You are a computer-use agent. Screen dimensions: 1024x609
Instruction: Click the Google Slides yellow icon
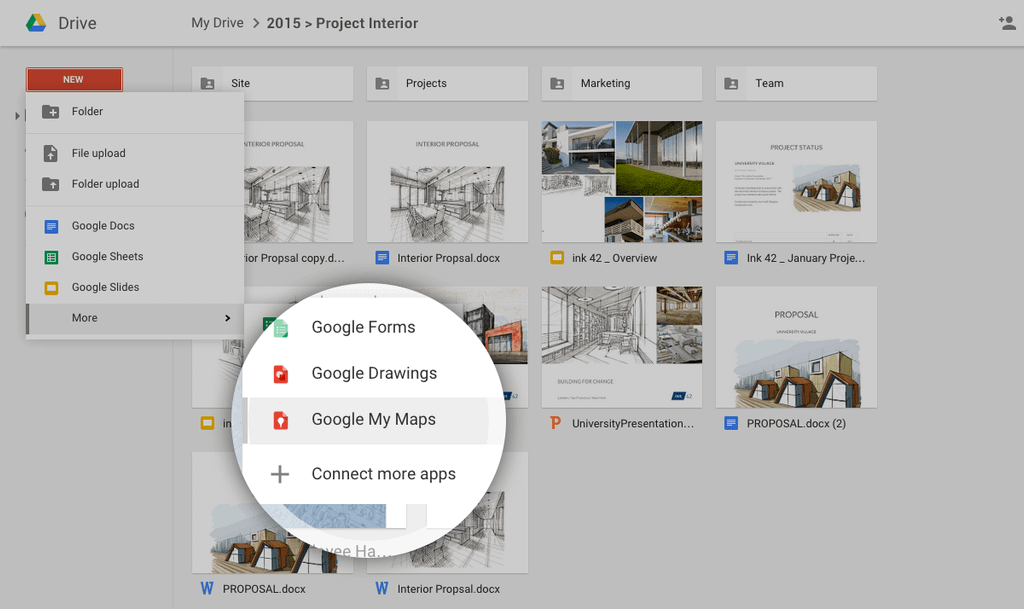[x=51, y=288]
